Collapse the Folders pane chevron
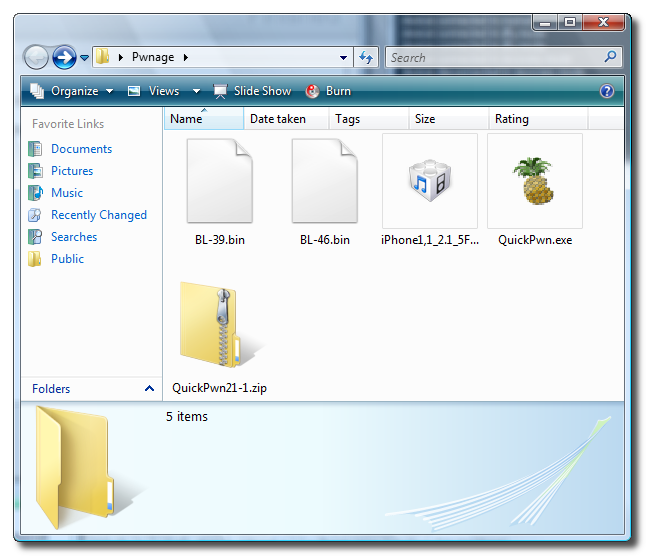The width and height of the screenshot is (646, 556). 149,389
